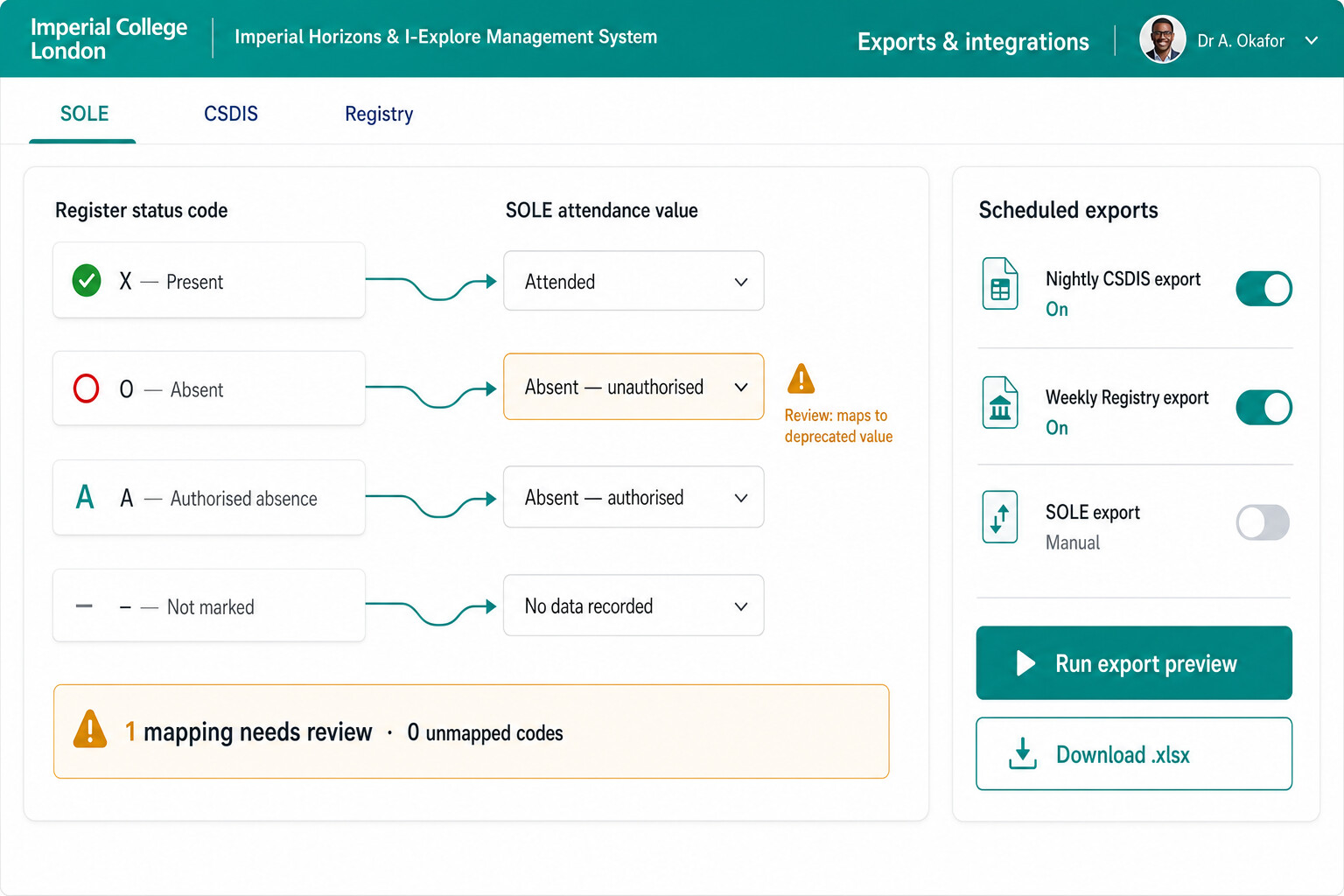This screenshot has height=896, width=1344.
Task: Click the teal A icon for Authorised absence
Action: (x=85, y=497)
